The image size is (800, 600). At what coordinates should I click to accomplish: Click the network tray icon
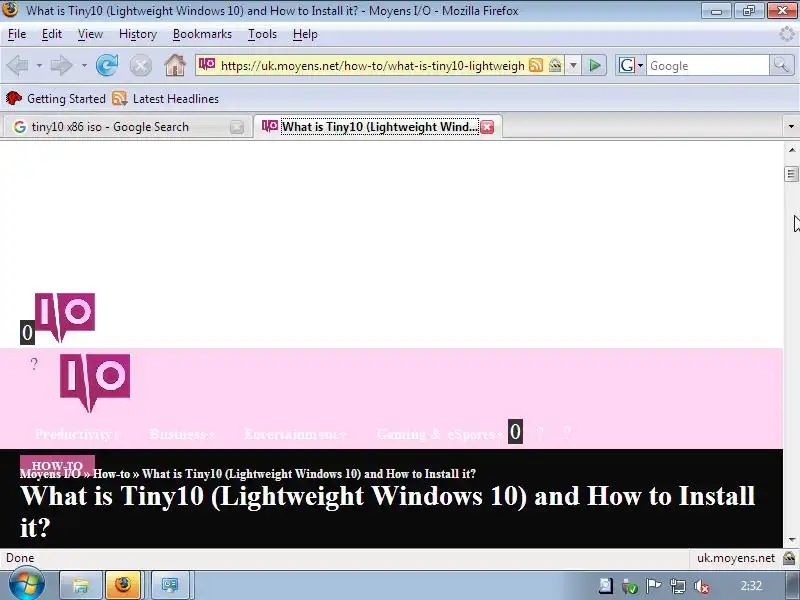coord(678,586)
